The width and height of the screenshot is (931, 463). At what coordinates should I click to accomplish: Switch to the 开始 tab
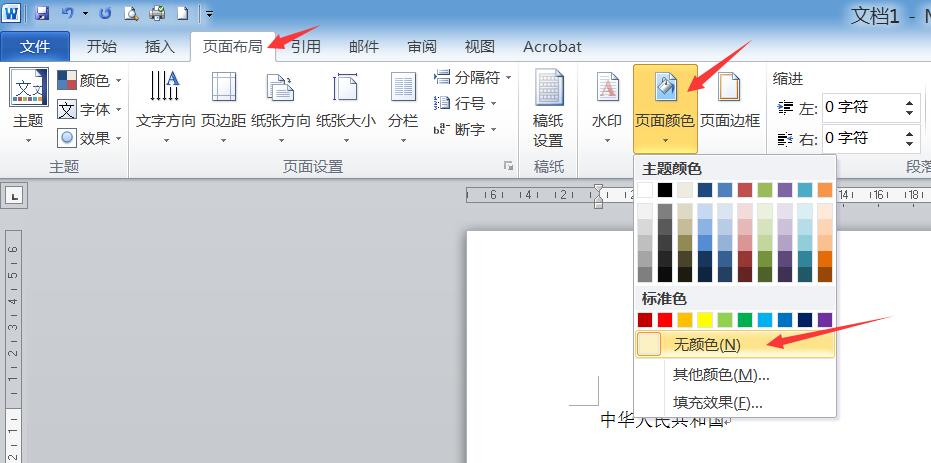(102, 46)
